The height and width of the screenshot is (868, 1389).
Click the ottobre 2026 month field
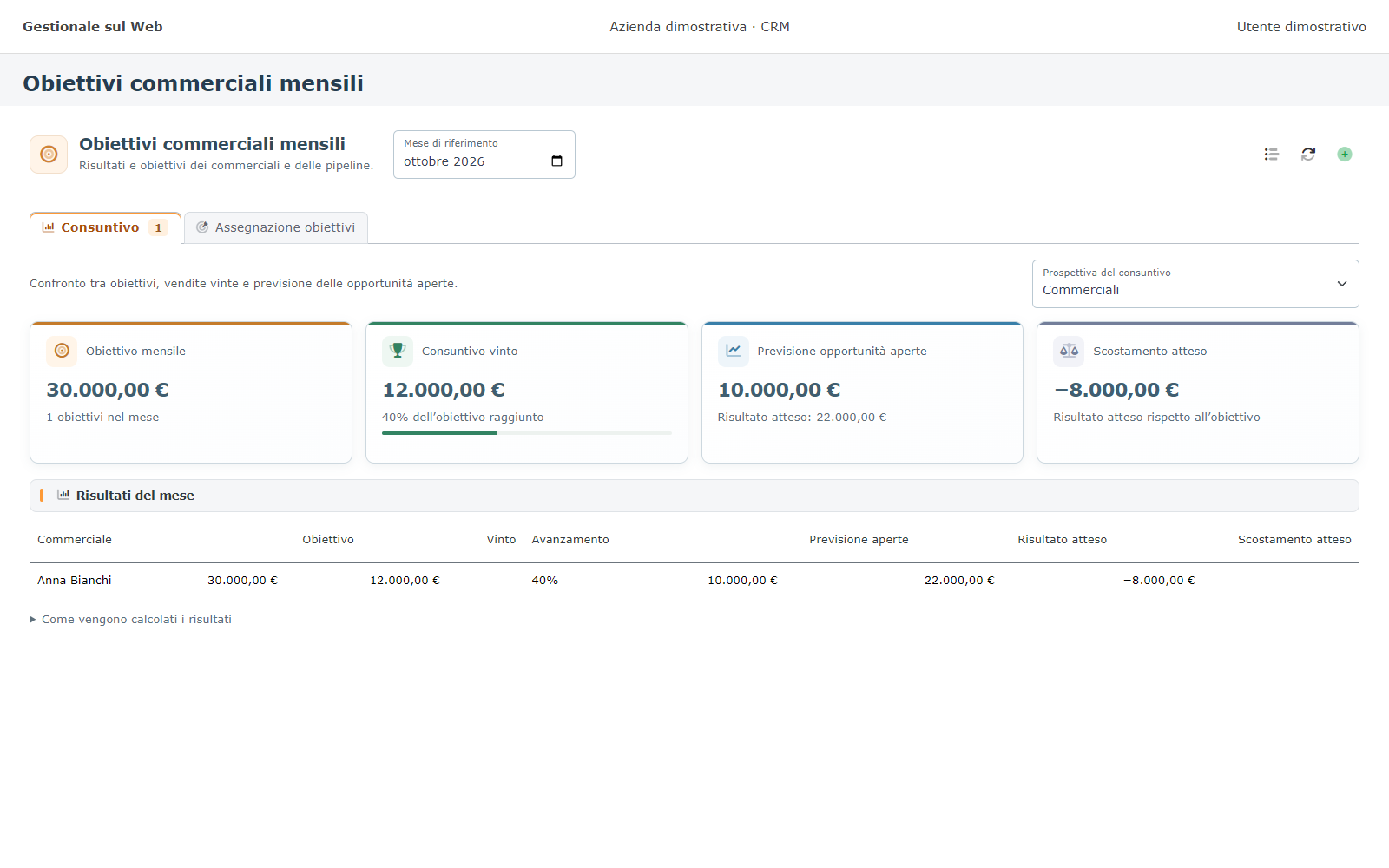484,155
